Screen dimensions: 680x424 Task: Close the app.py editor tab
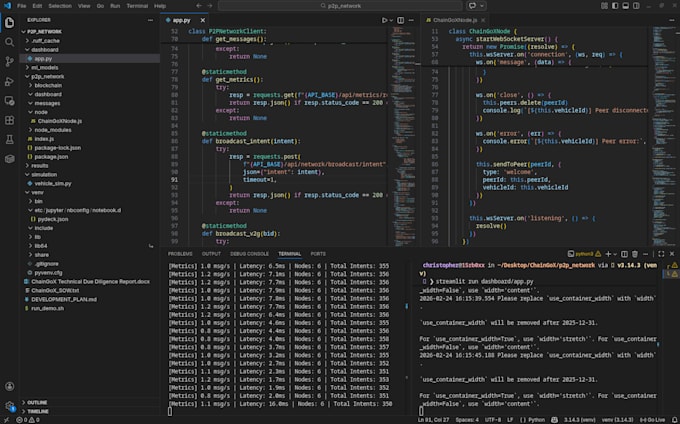coord(203,20)
